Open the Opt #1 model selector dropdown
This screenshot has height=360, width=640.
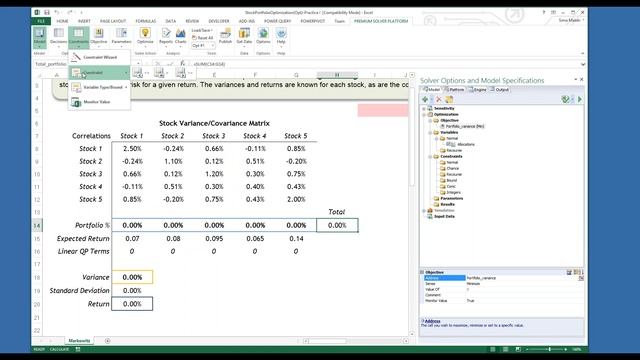(x=202, y=45)
